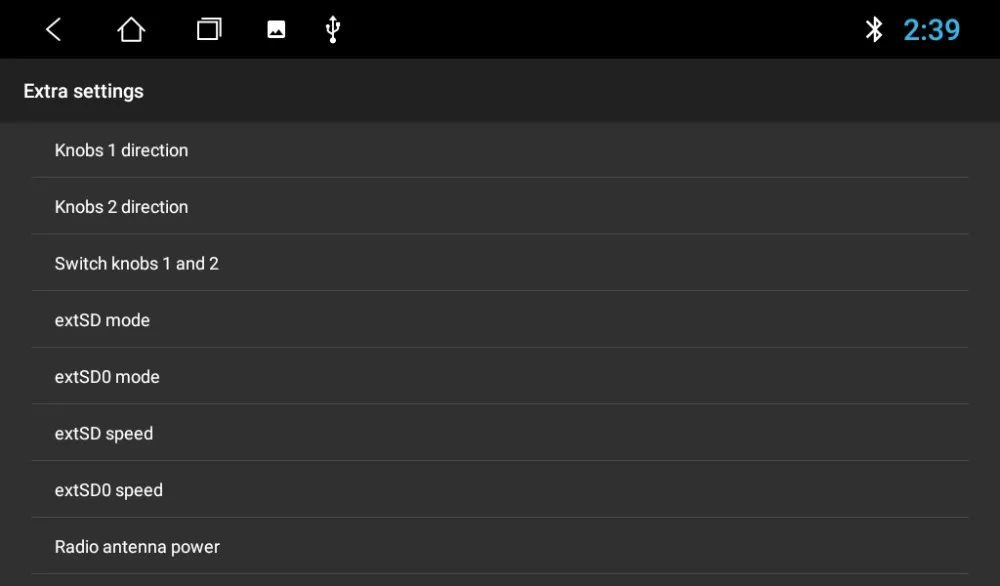
Task: Tap the word speed in extSD0 row
Action: point(139,490)
